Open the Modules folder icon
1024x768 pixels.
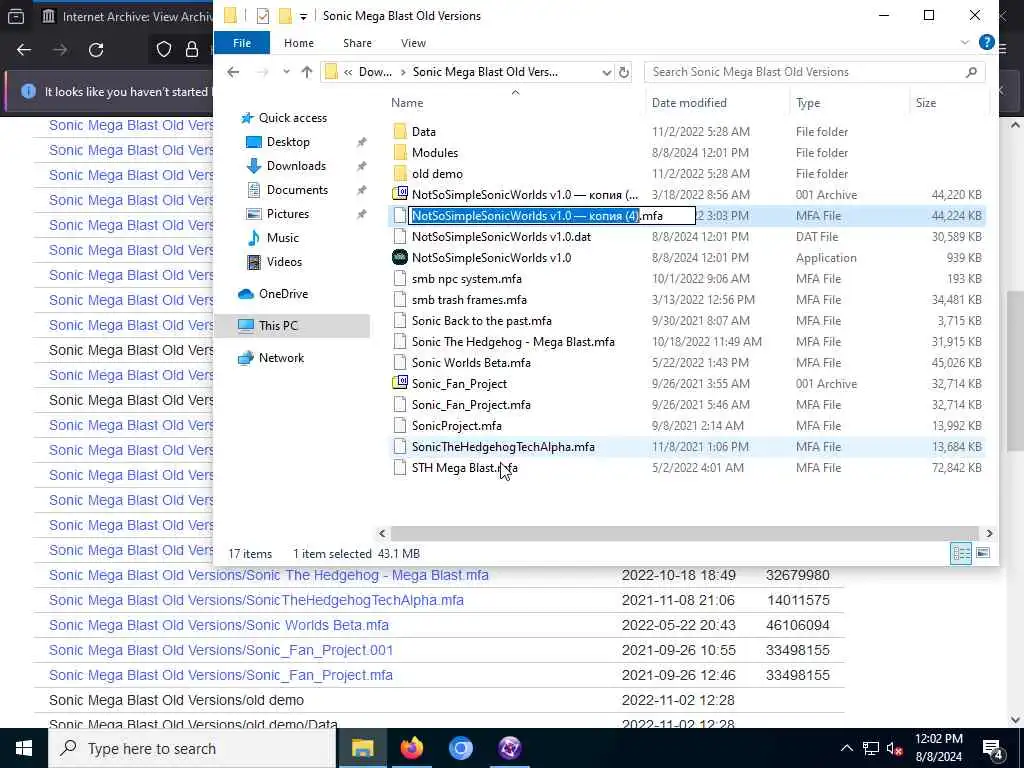click(400, 152)
